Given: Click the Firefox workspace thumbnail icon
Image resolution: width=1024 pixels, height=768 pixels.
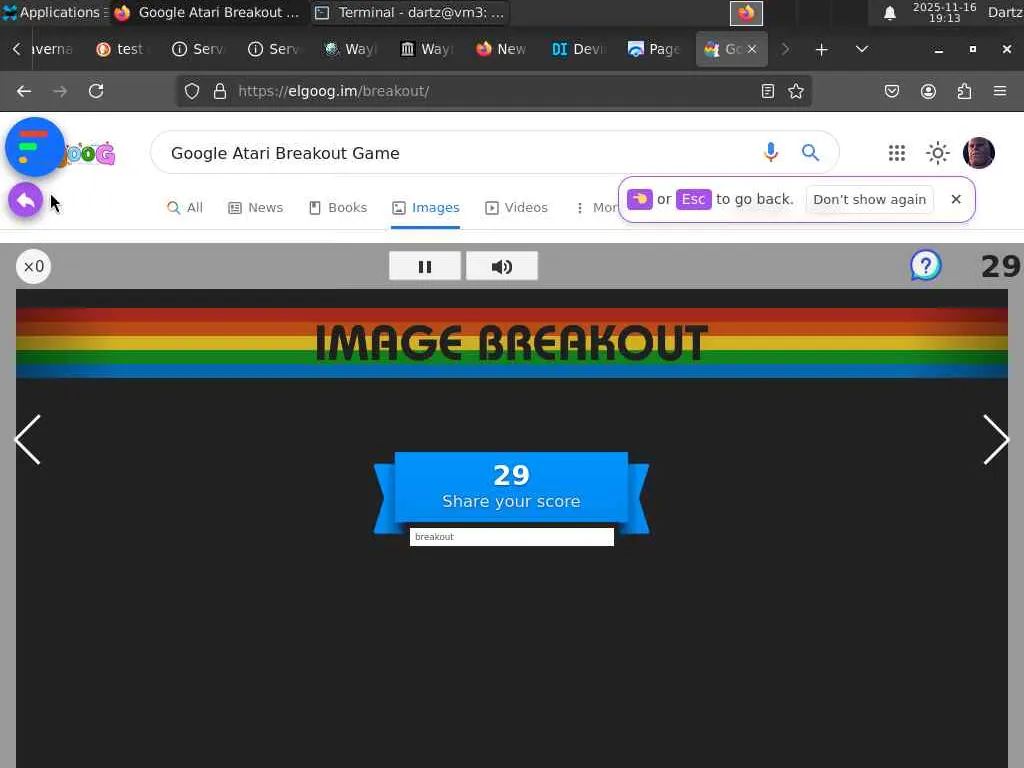Looking at the screenshot, I should (746, 13).
